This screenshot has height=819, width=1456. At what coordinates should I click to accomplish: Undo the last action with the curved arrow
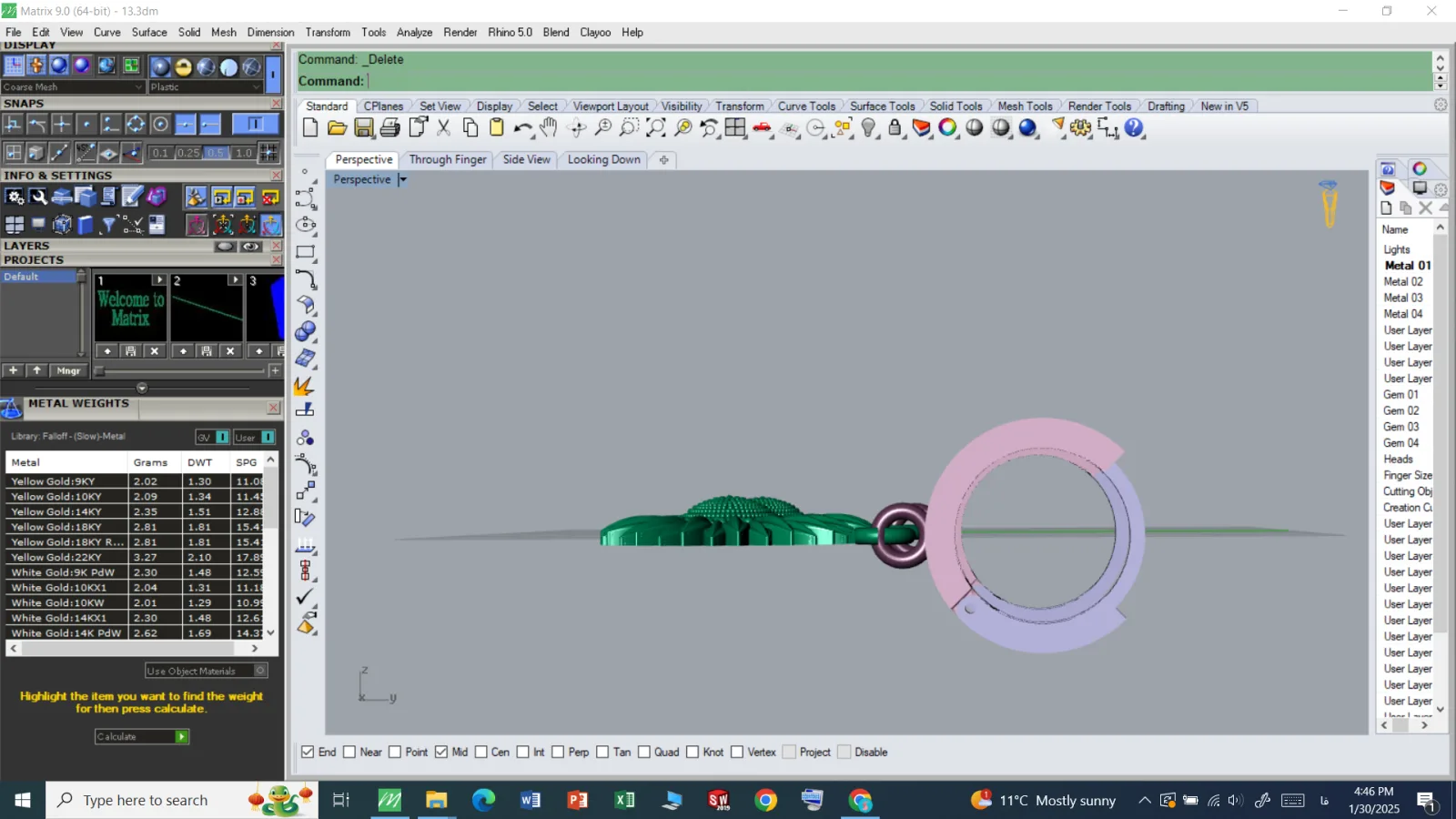click(x=523, y=128)
